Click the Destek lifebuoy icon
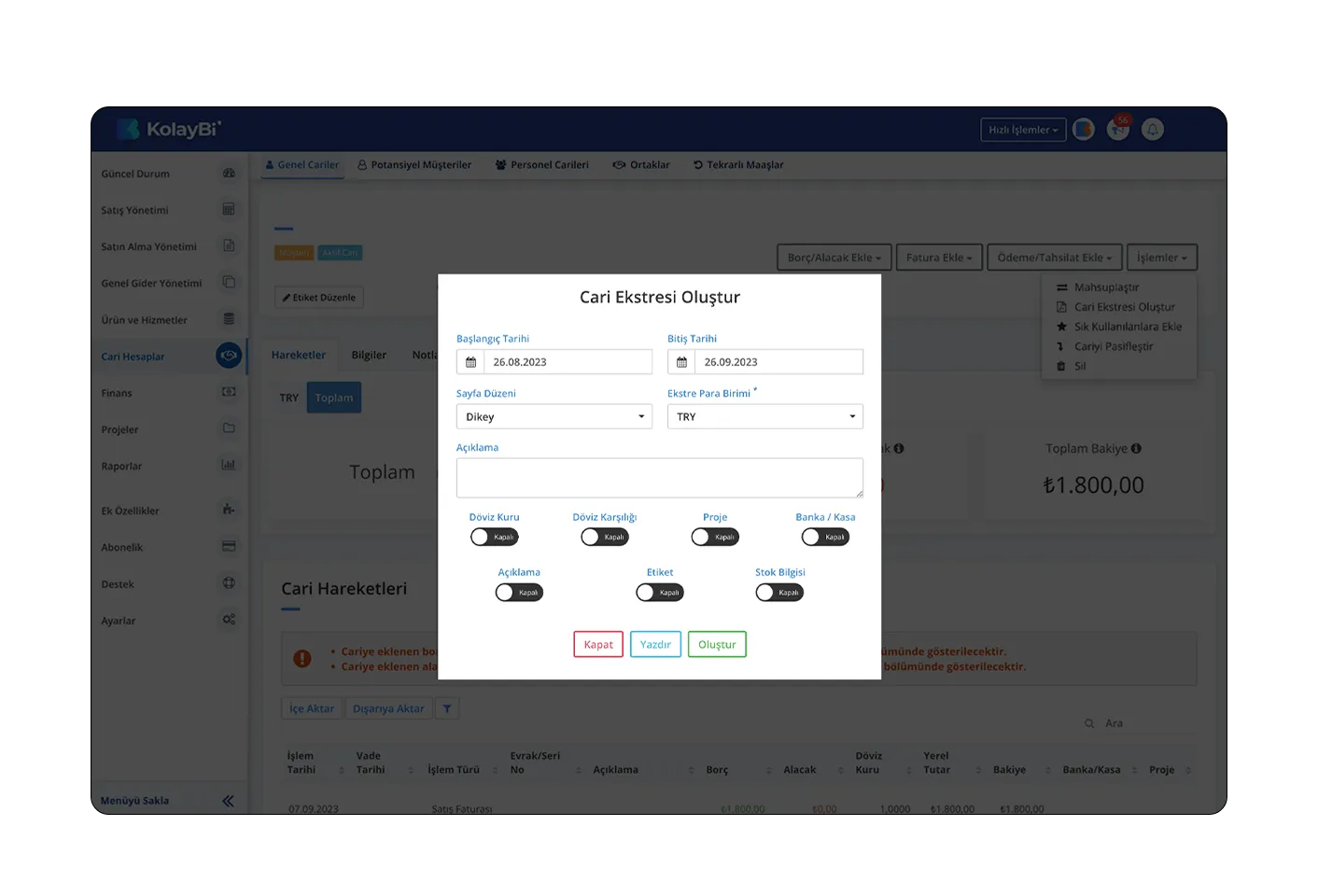 point(229,583)
